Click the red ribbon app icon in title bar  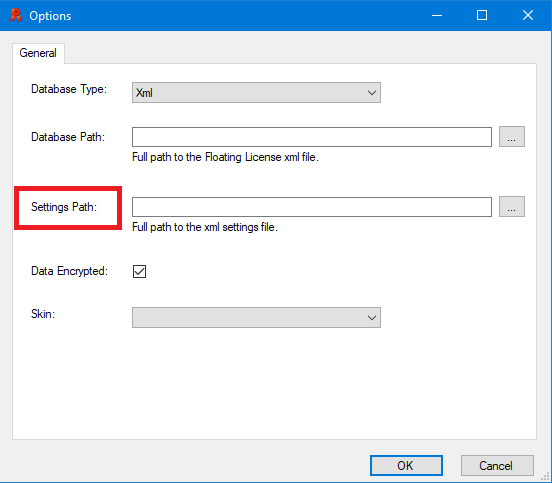point(15,15)
